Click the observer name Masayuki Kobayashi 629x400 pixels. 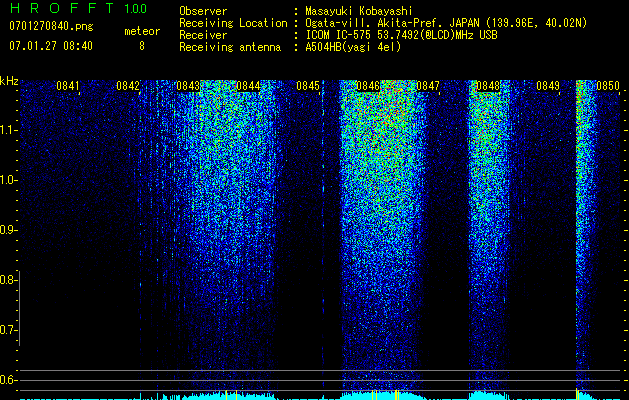[359, 11]
